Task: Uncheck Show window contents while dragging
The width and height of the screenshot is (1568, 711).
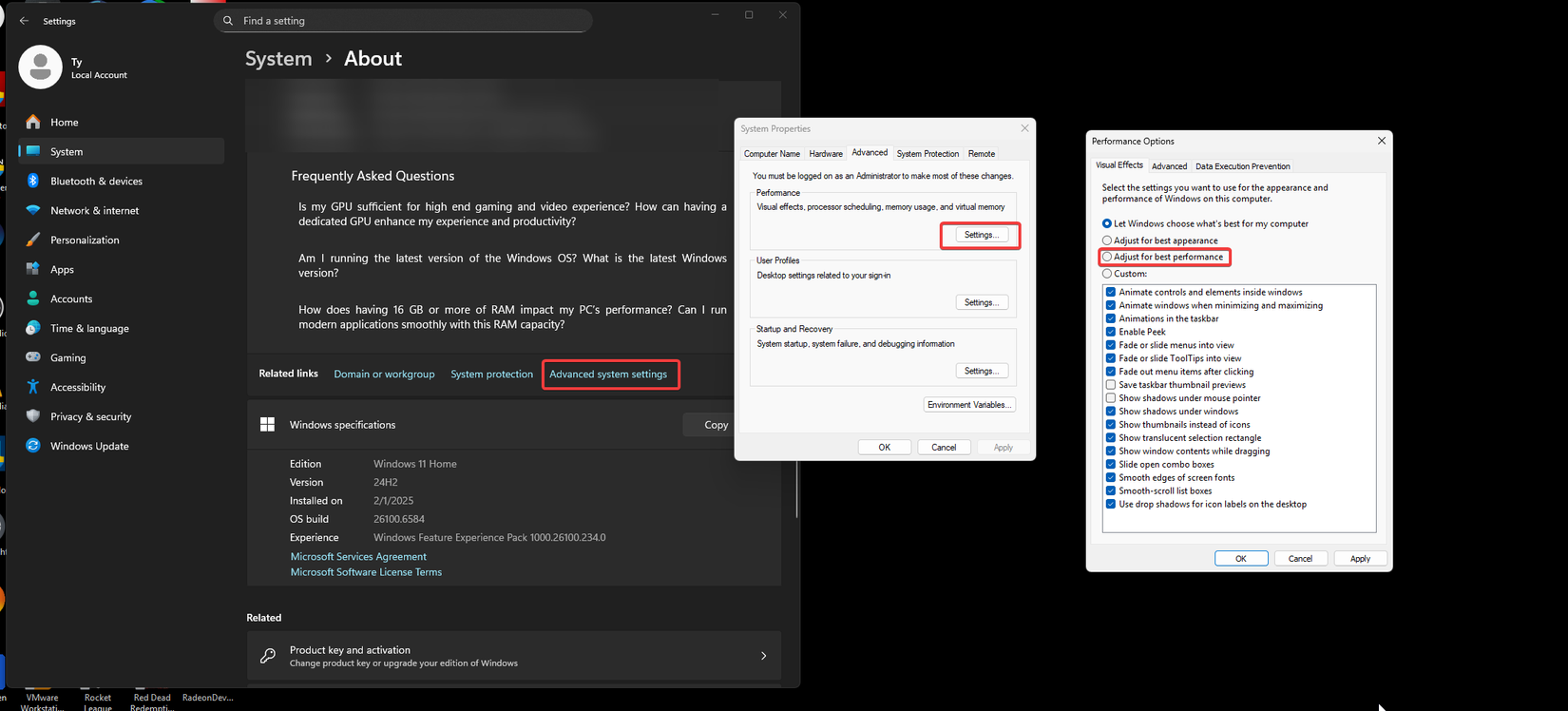Action: [1110, 452]
